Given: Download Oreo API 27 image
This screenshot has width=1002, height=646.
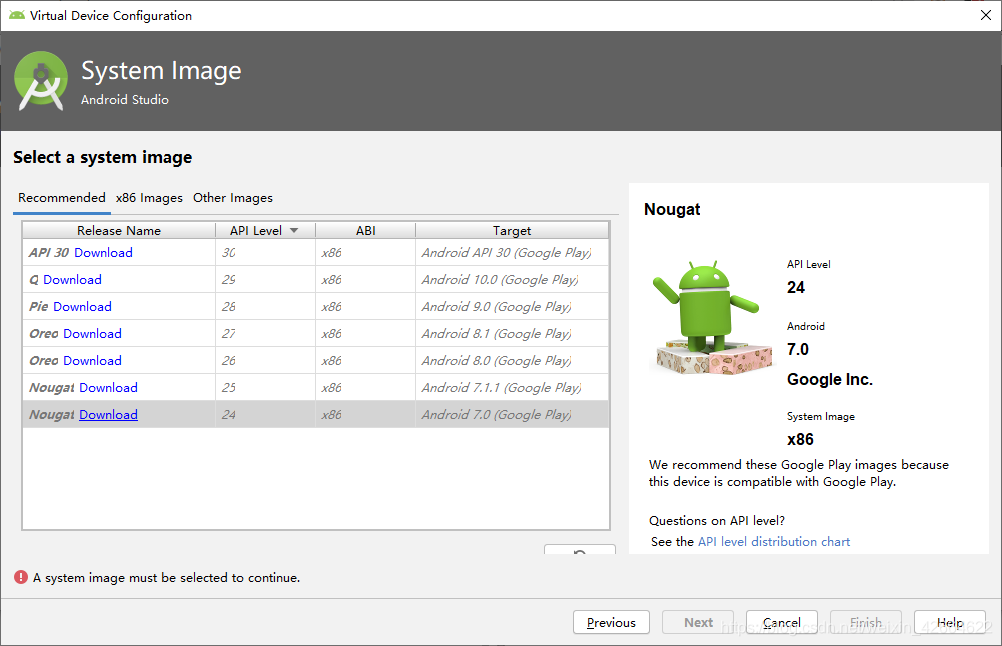Looking at the screenshot, I should click(93, 334).
